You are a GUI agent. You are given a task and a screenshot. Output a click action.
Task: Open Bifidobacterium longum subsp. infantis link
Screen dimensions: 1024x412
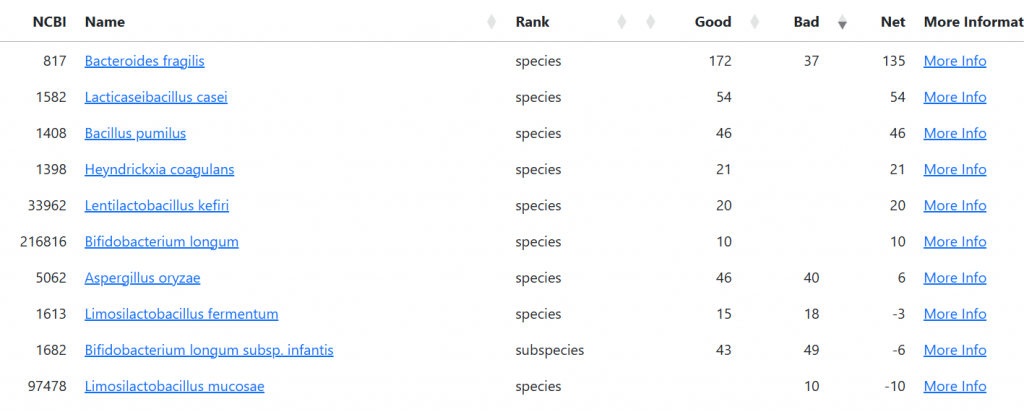click(x=209, y=350)
